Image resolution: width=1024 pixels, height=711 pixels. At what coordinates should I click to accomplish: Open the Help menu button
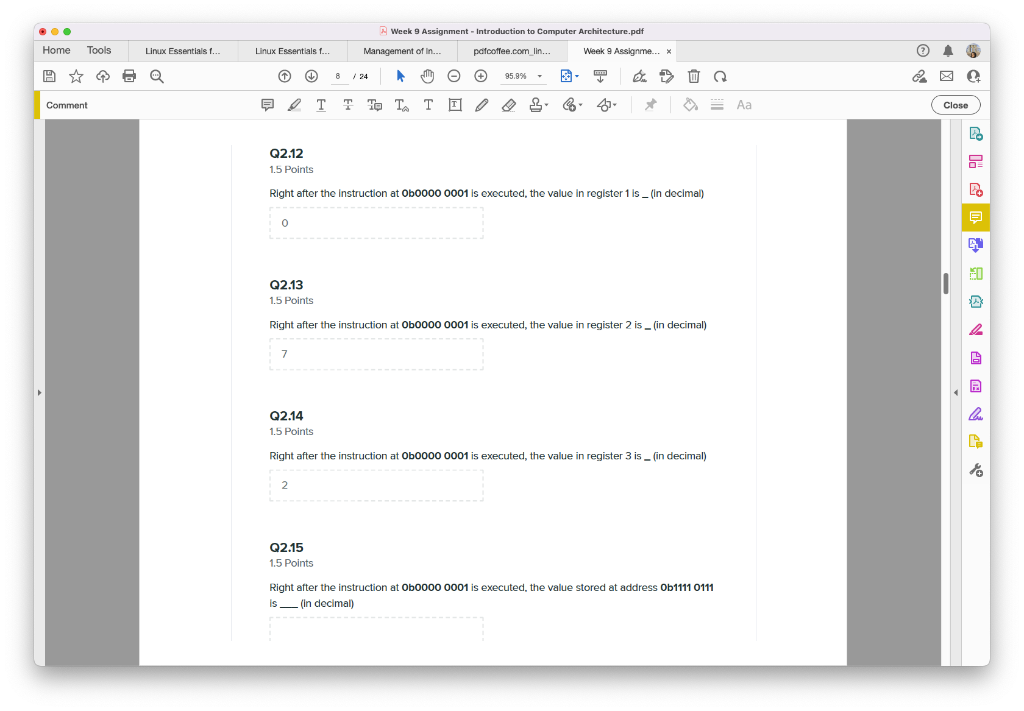923,51
